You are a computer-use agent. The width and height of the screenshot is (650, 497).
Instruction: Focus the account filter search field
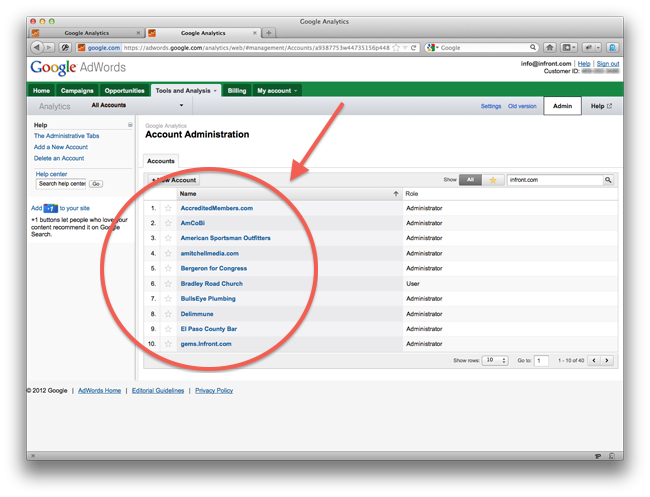555,180
